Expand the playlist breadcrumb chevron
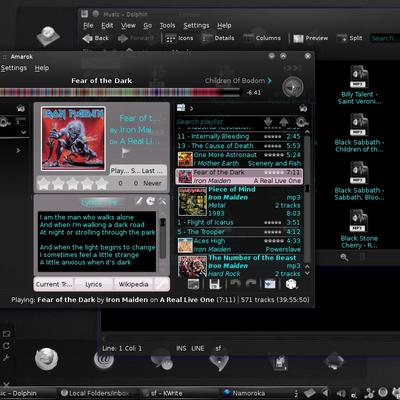 coord(192,108)
